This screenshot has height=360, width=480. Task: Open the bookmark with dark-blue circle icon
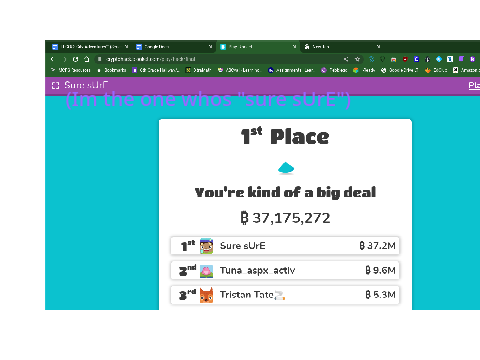tap(291, 70)
